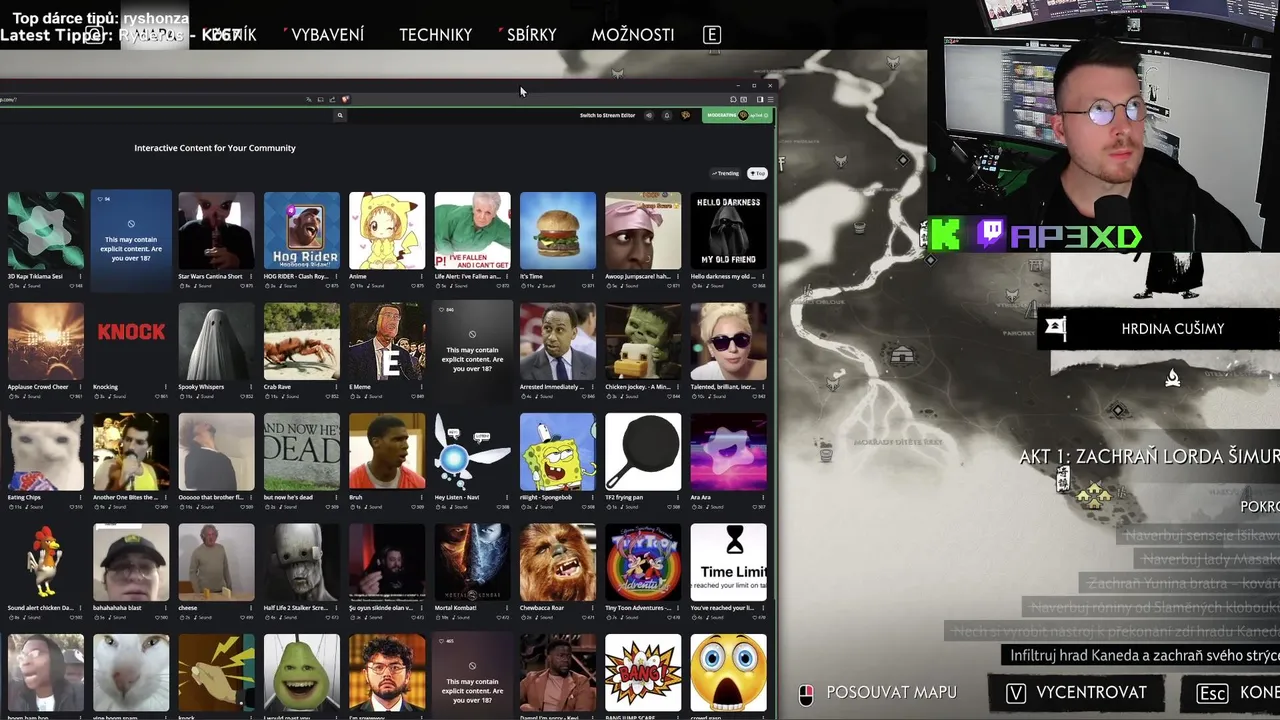Open the MOŽNOSTI game menu tab
Image resolution: width=1280 pixels, height=720 pixels.
(x=632, y=34)
